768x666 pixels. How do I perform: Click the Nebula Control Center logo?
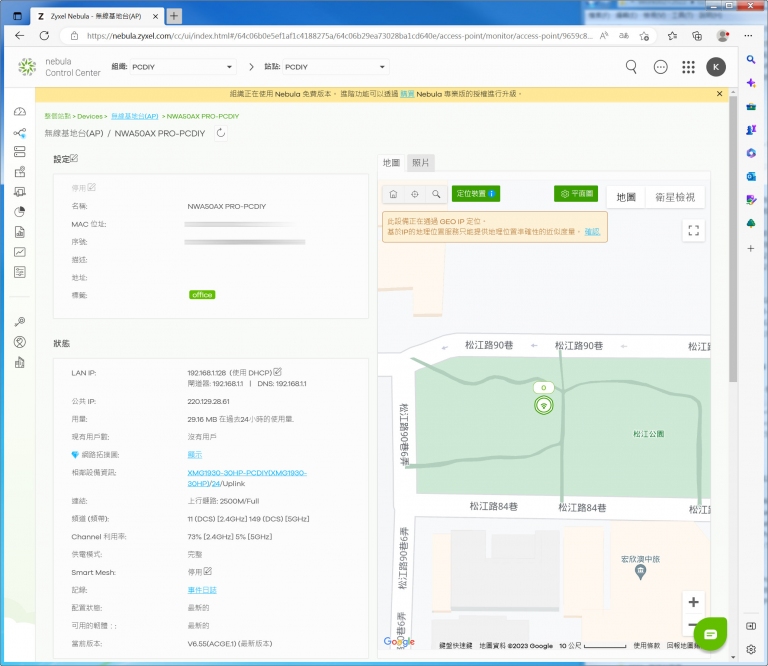point(59,67)
